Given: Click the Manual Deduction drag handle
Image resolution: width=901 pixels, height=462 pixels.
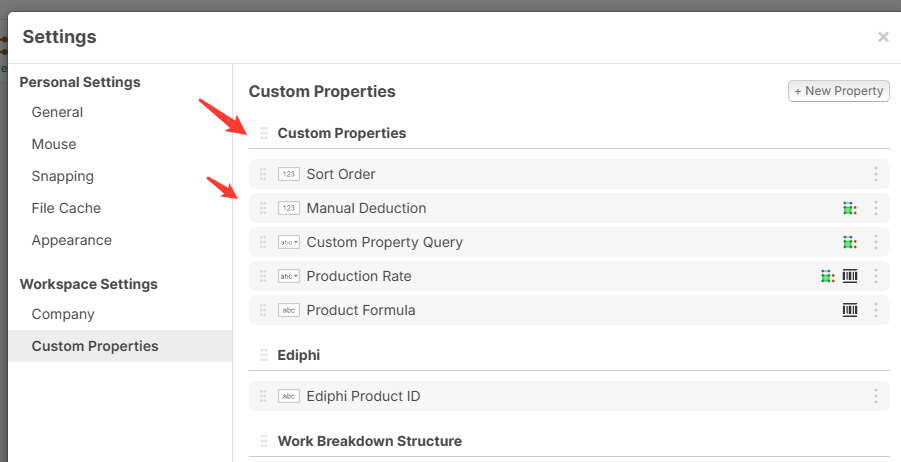Looking at the screenshot, I should [263, 208].
